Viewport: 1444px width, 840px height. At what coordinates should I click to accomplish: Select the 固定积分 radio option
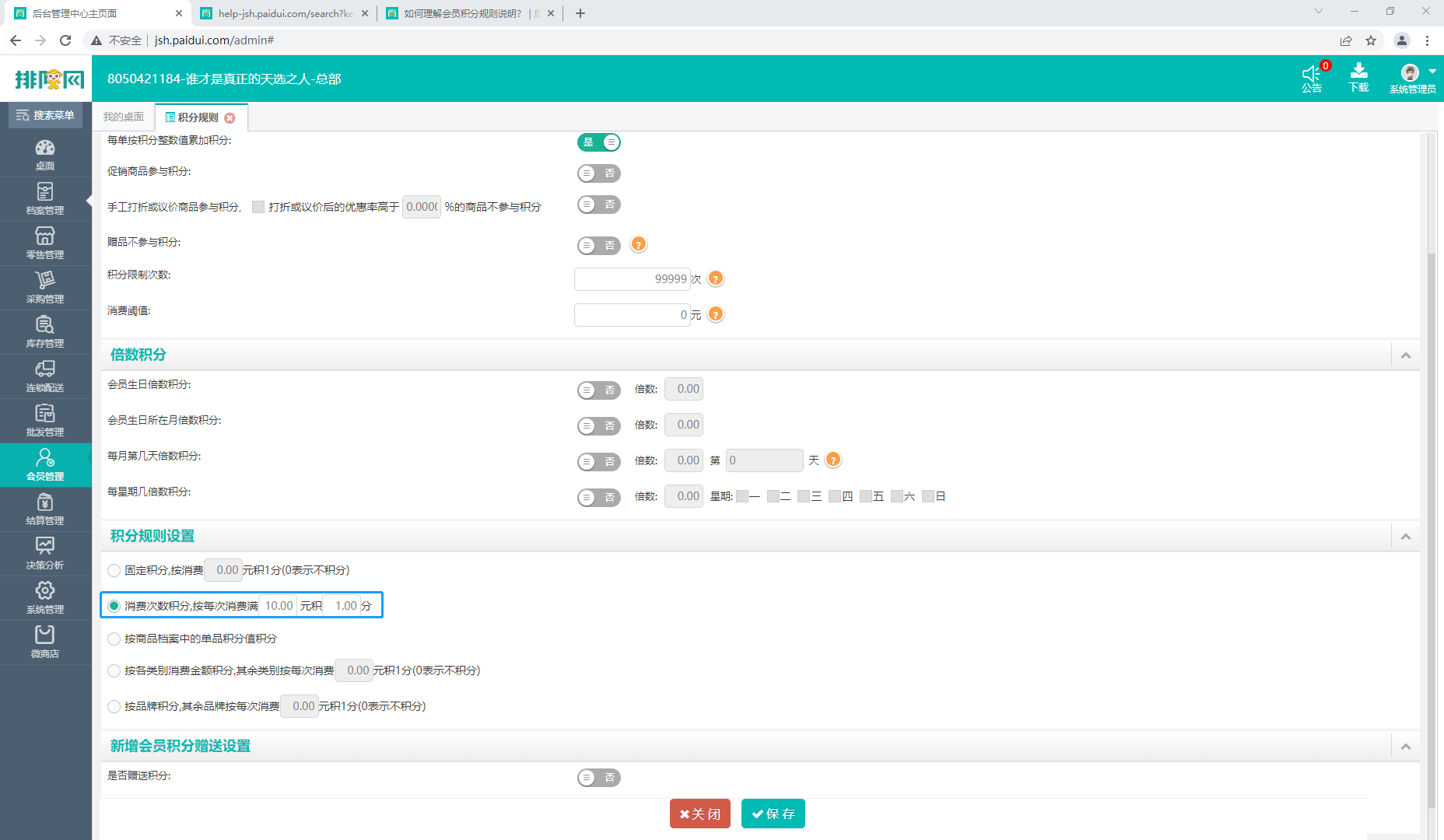pos(114,570)
